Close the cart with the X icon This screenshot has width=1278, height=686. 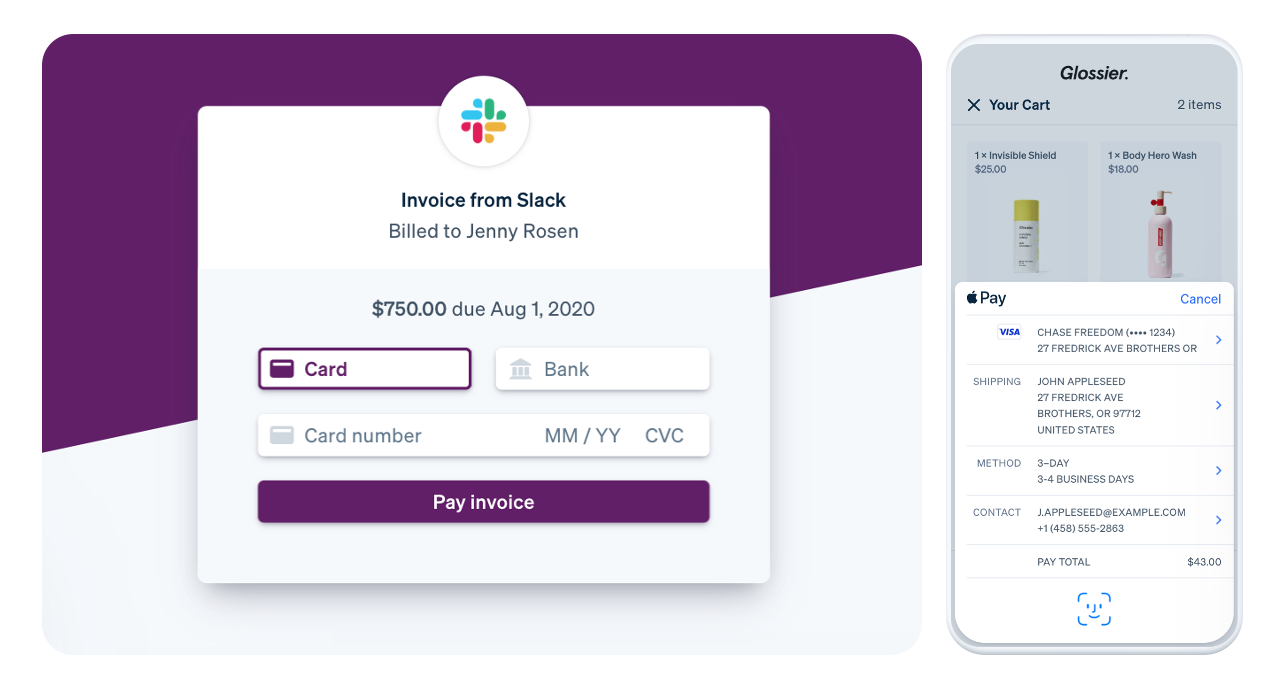974,105
